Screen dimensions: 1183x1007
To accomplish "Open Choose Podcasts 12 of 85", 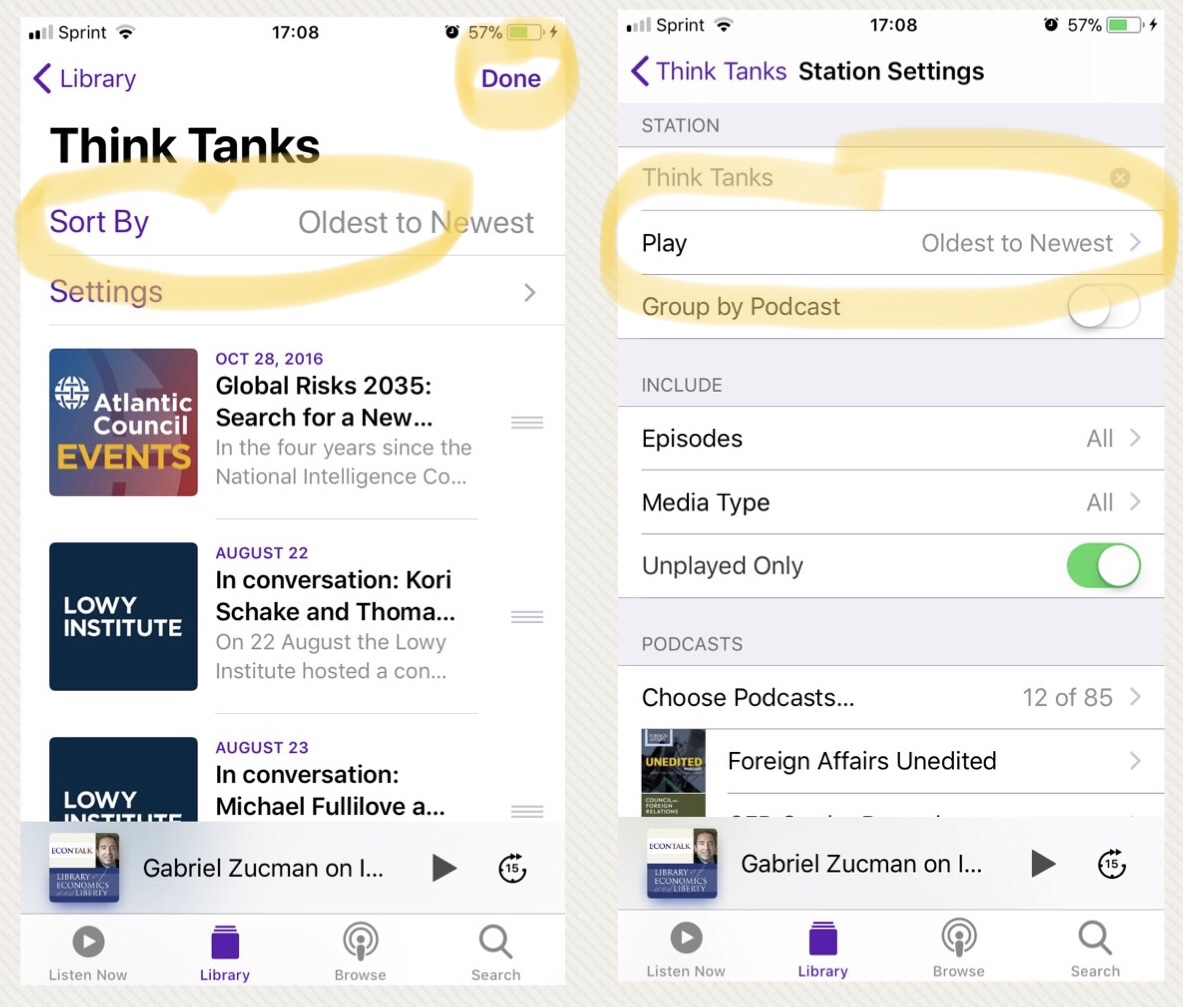I will coord(891,697).
